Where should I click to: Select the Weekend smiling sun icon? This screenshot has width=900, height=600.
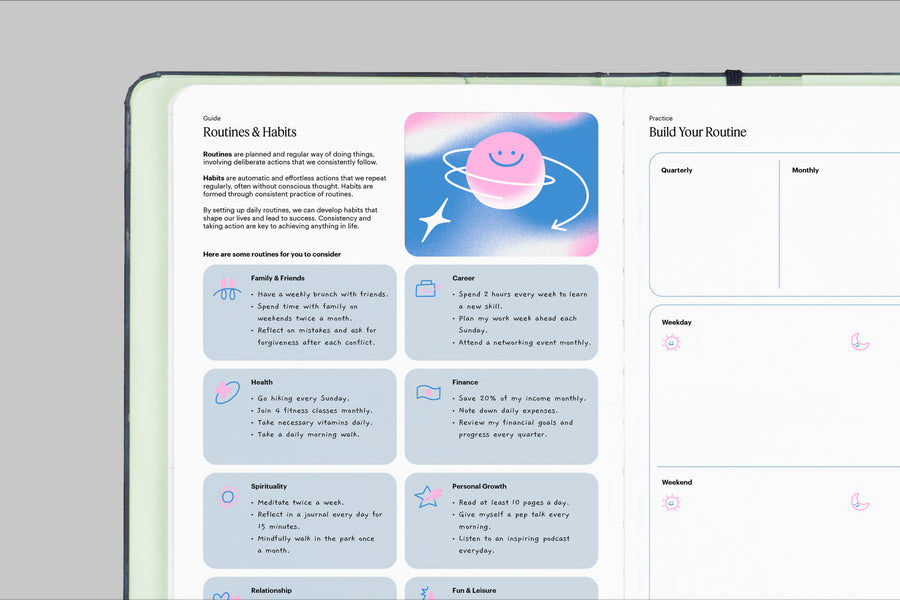tap(671, 502)
